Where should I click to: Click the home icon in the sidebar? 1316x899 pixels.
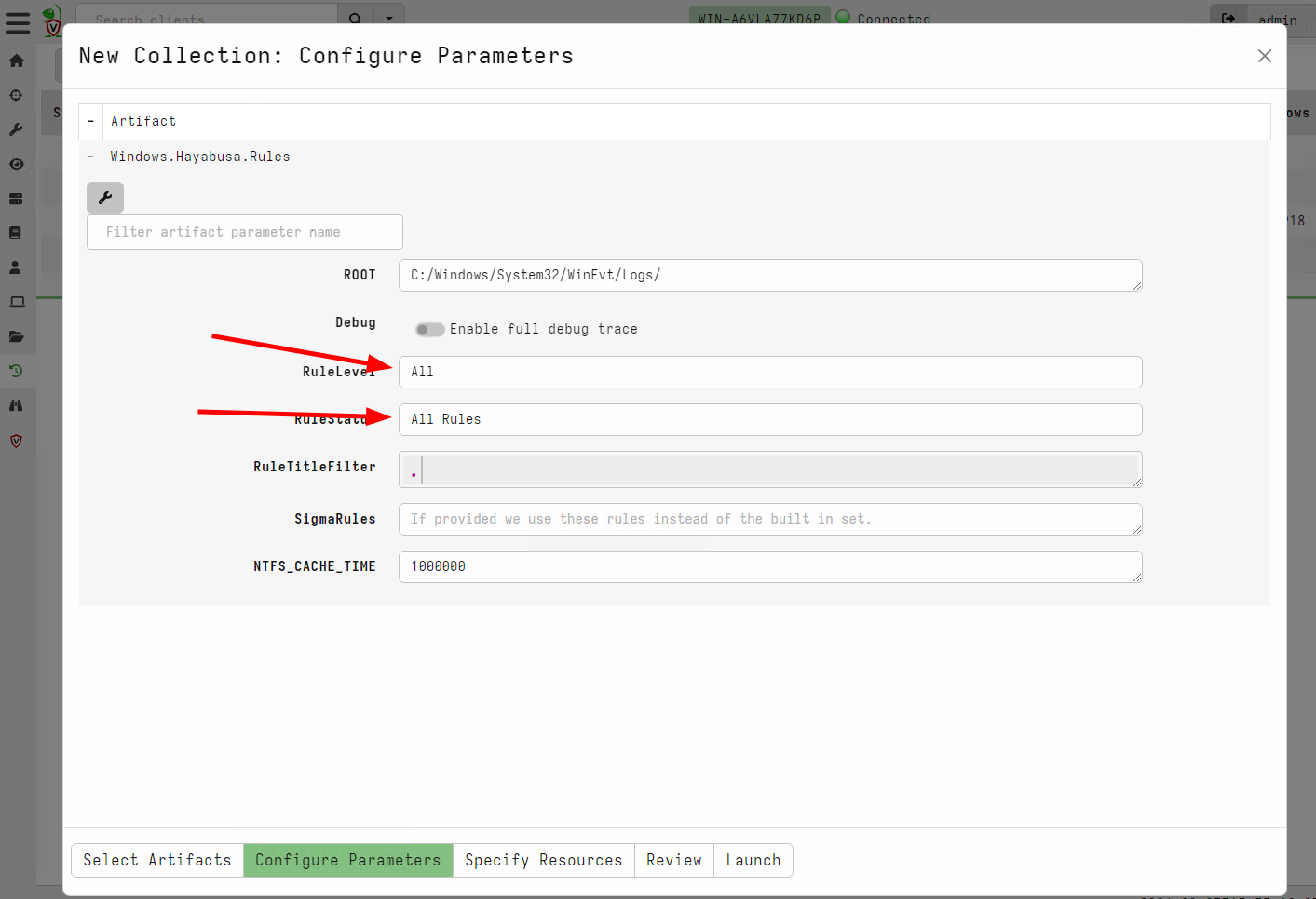17,61
